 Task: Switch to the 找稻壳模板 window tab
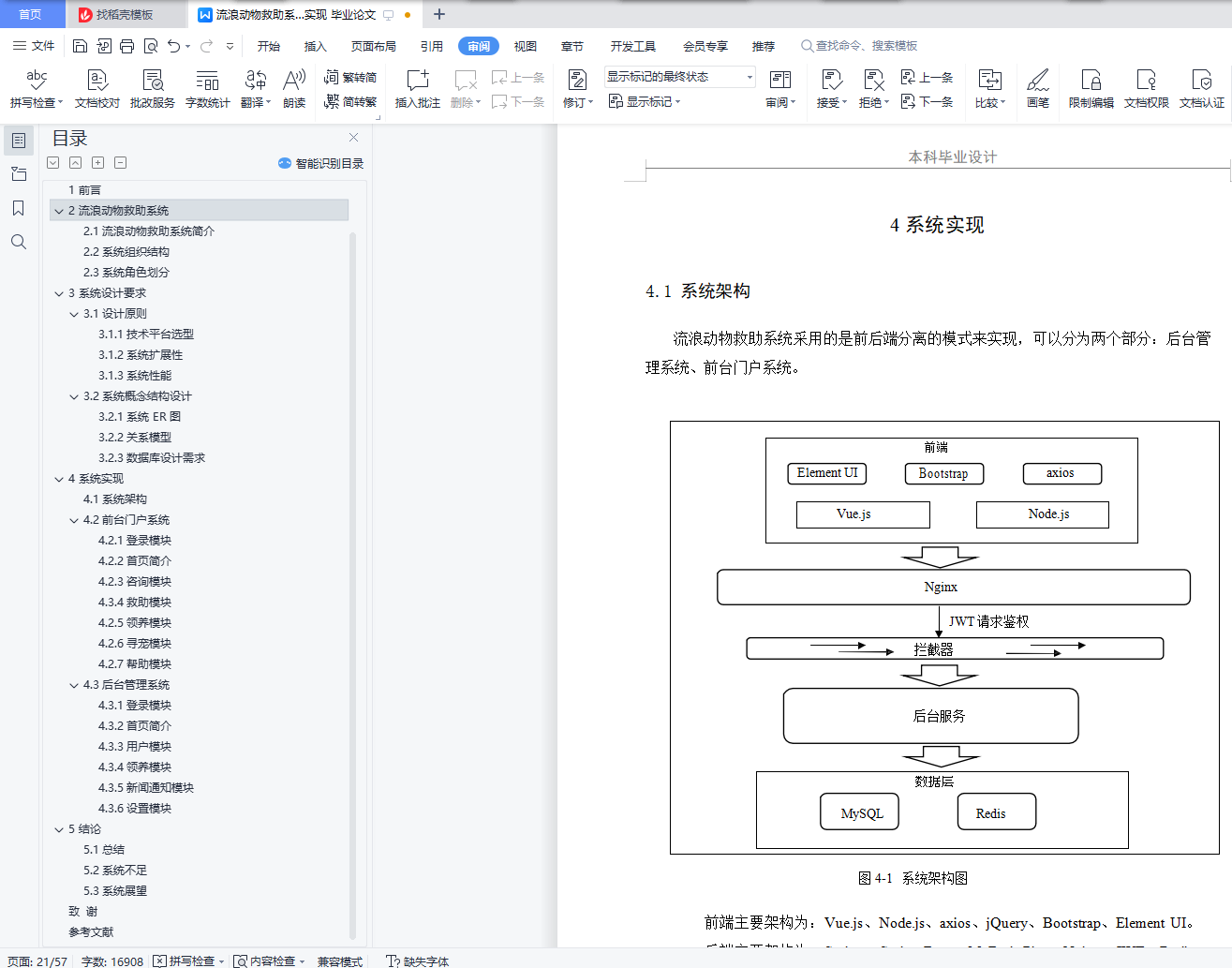[x=126, y=14]
